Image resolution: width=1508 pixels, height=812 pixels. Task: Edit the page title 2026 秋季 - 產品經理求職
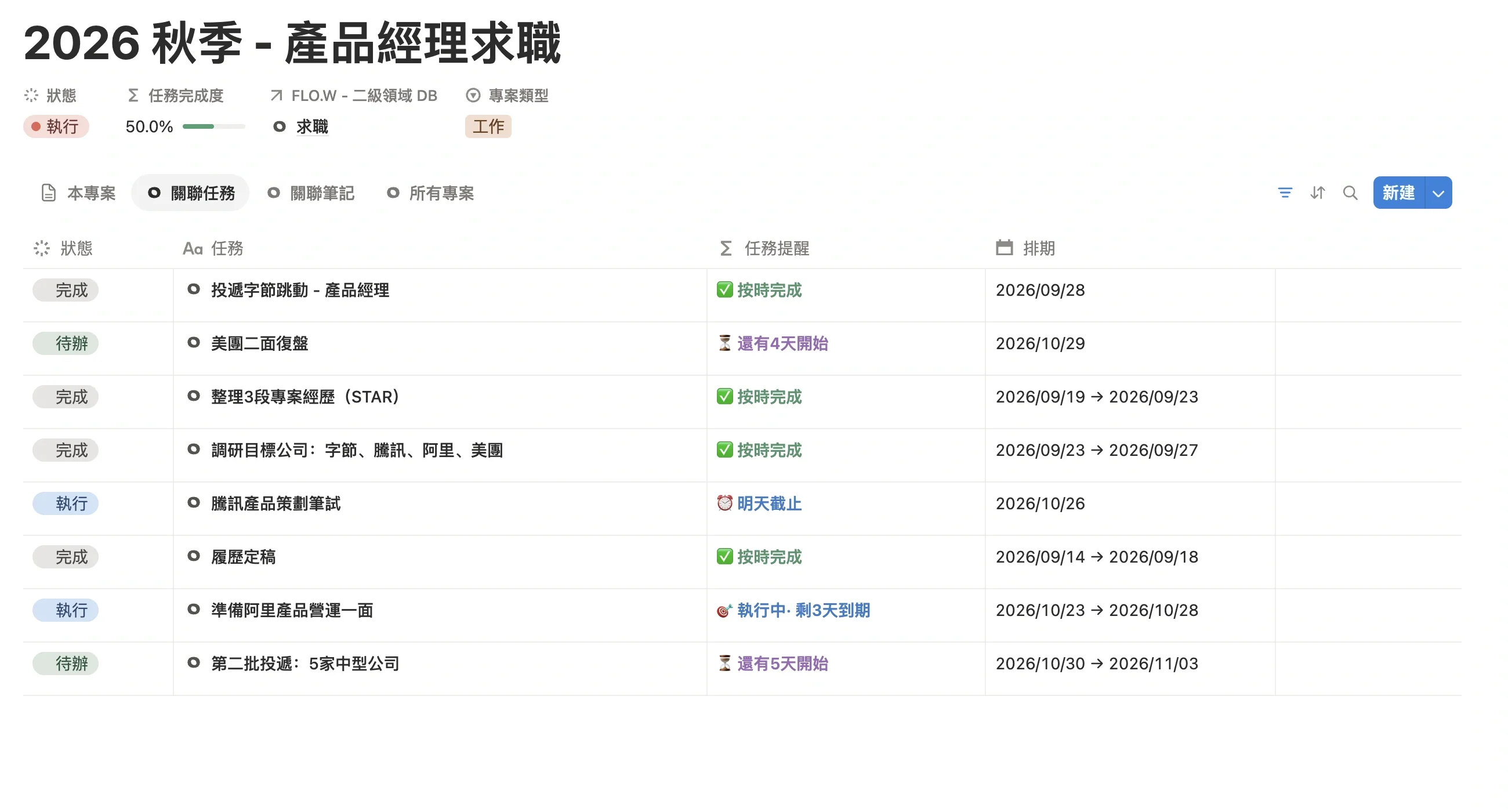[x=292, y=43]
